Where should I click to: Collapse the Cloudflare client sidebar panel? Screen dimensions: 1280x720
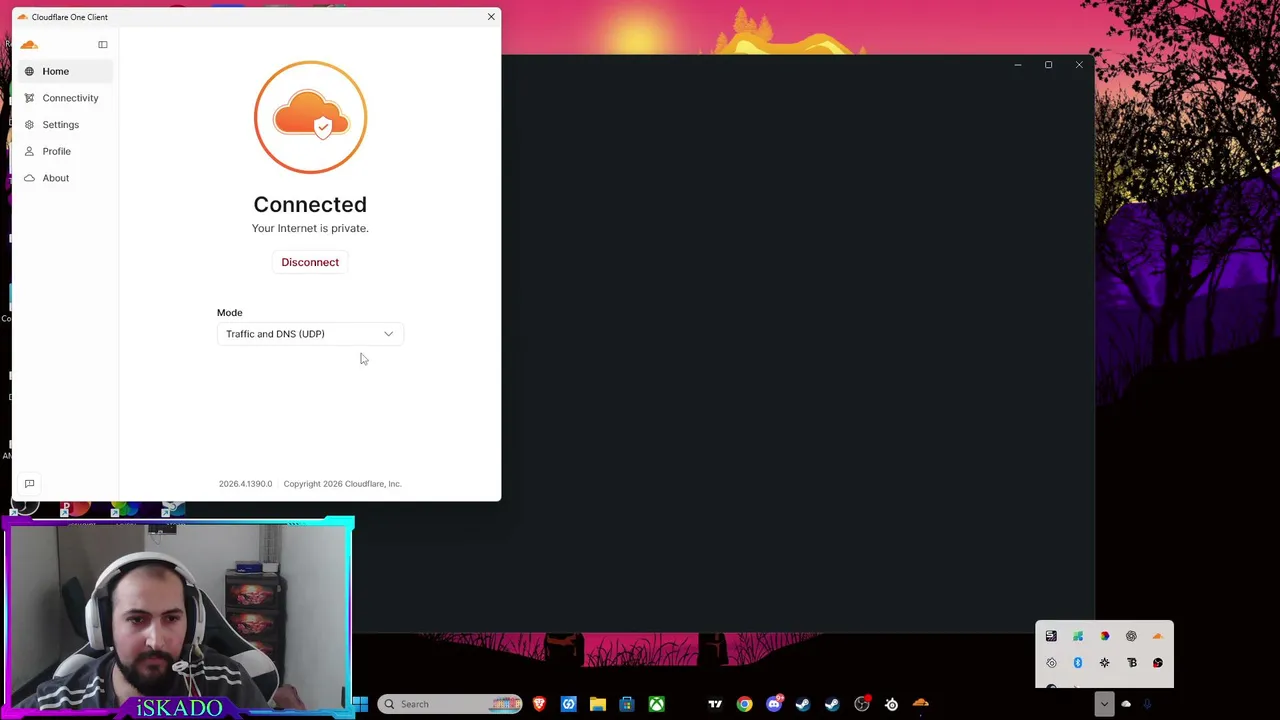coord(102,44)
